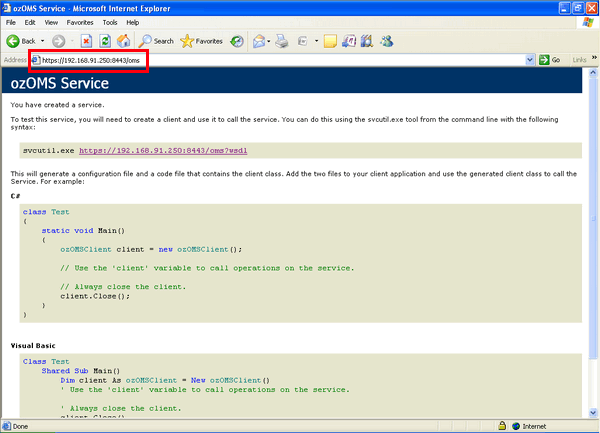Click the 'svcutil.exe' command text

point(48,151)
